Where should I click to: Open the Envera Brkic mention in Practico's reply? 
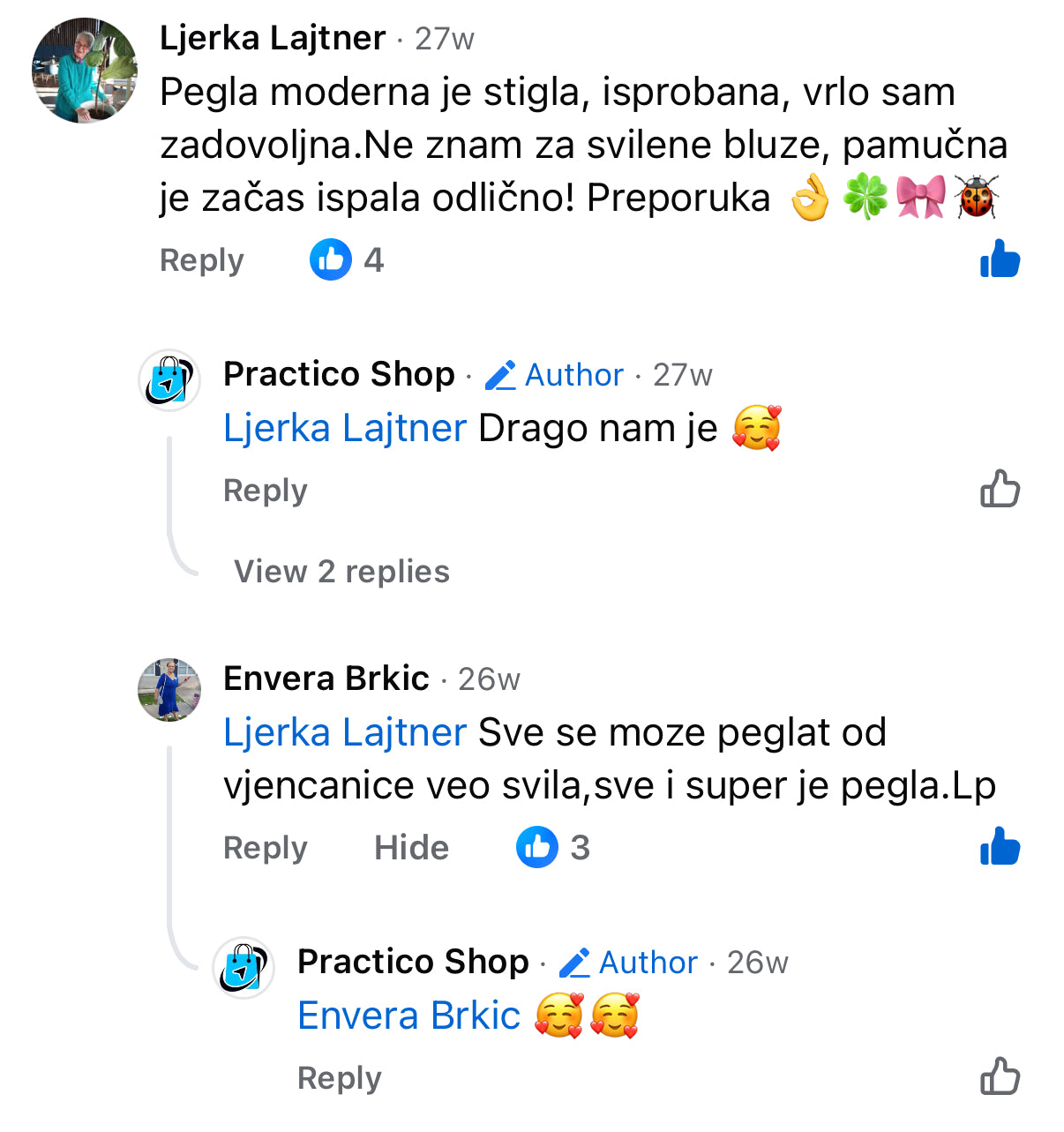409,1016
